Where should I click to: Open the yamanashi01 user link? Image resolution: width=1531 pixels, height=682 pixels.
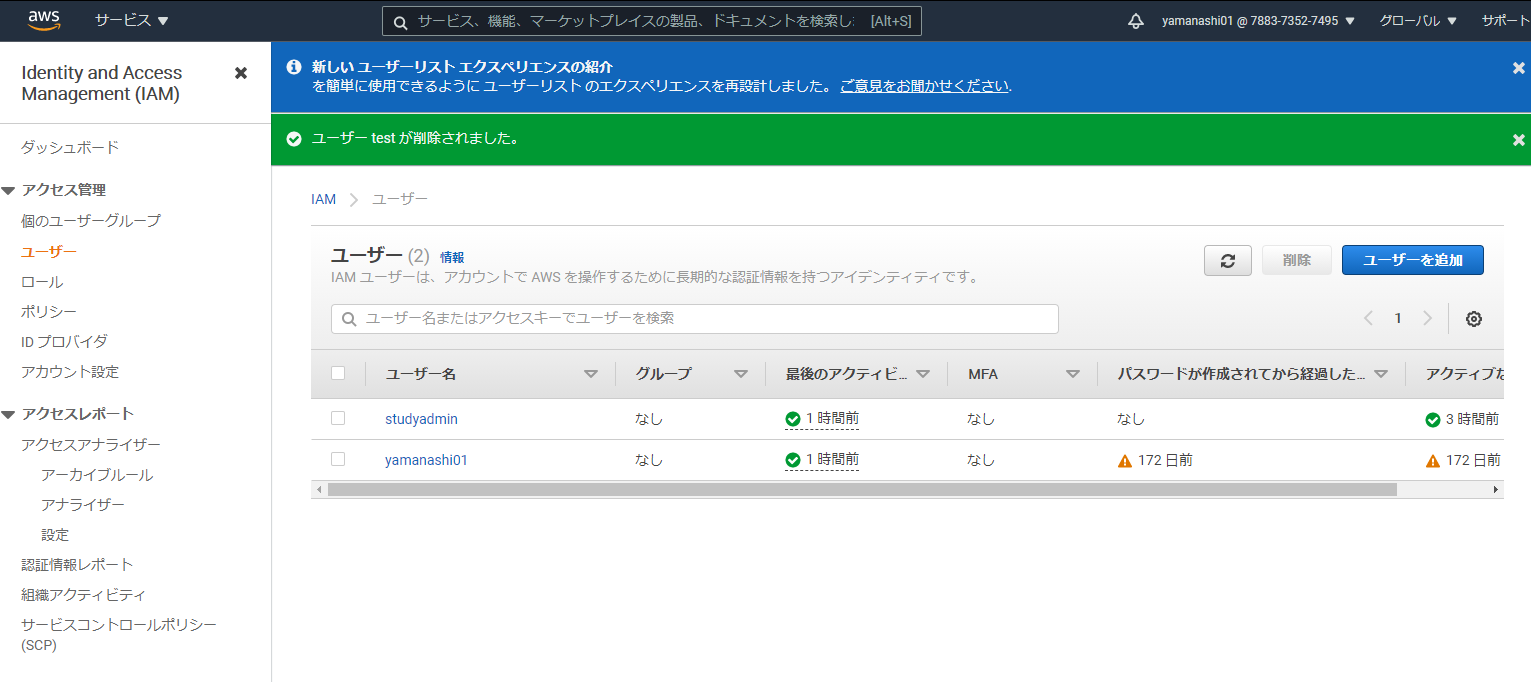(x=426, y=460)
